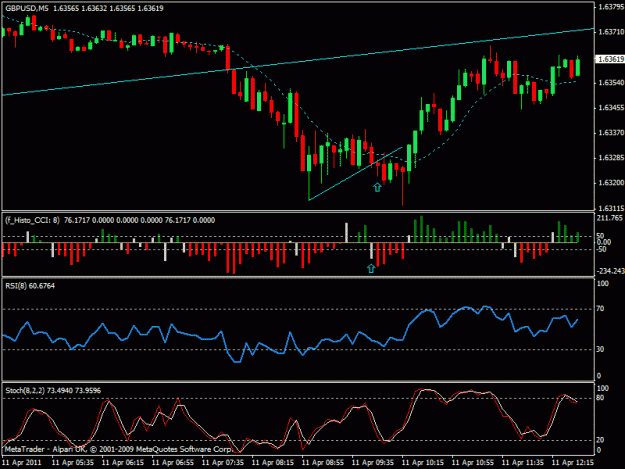
Task: Click price axis label 1.63200
Action: pyautogui.click(x=611, y=183)
